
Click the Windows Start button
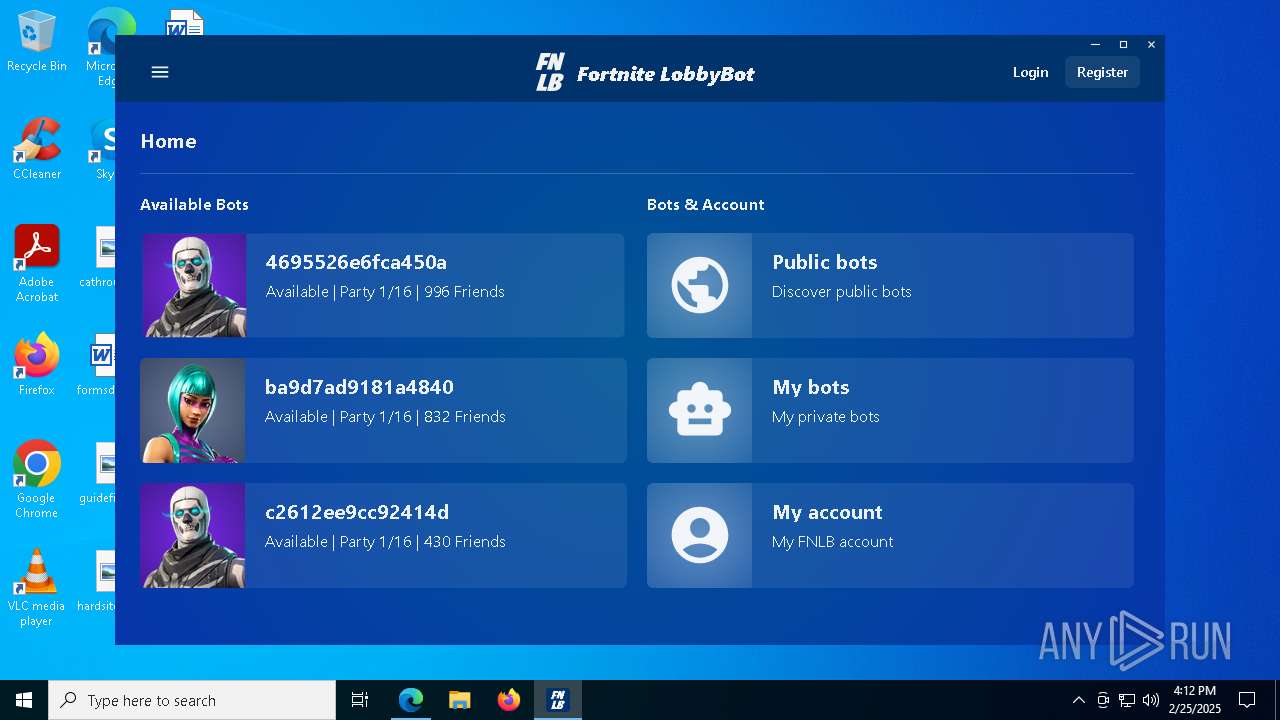click(24, 700)
